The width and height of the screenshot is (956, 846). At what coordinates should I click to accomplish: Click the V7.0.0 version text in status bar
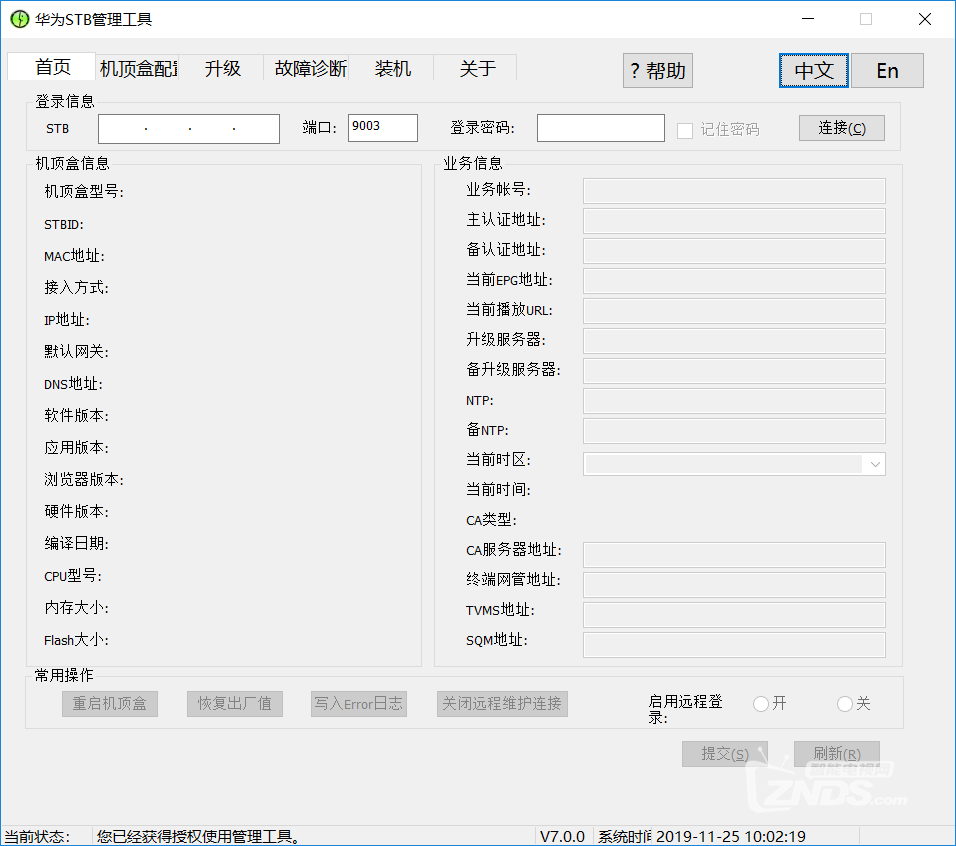pos(562,836)
